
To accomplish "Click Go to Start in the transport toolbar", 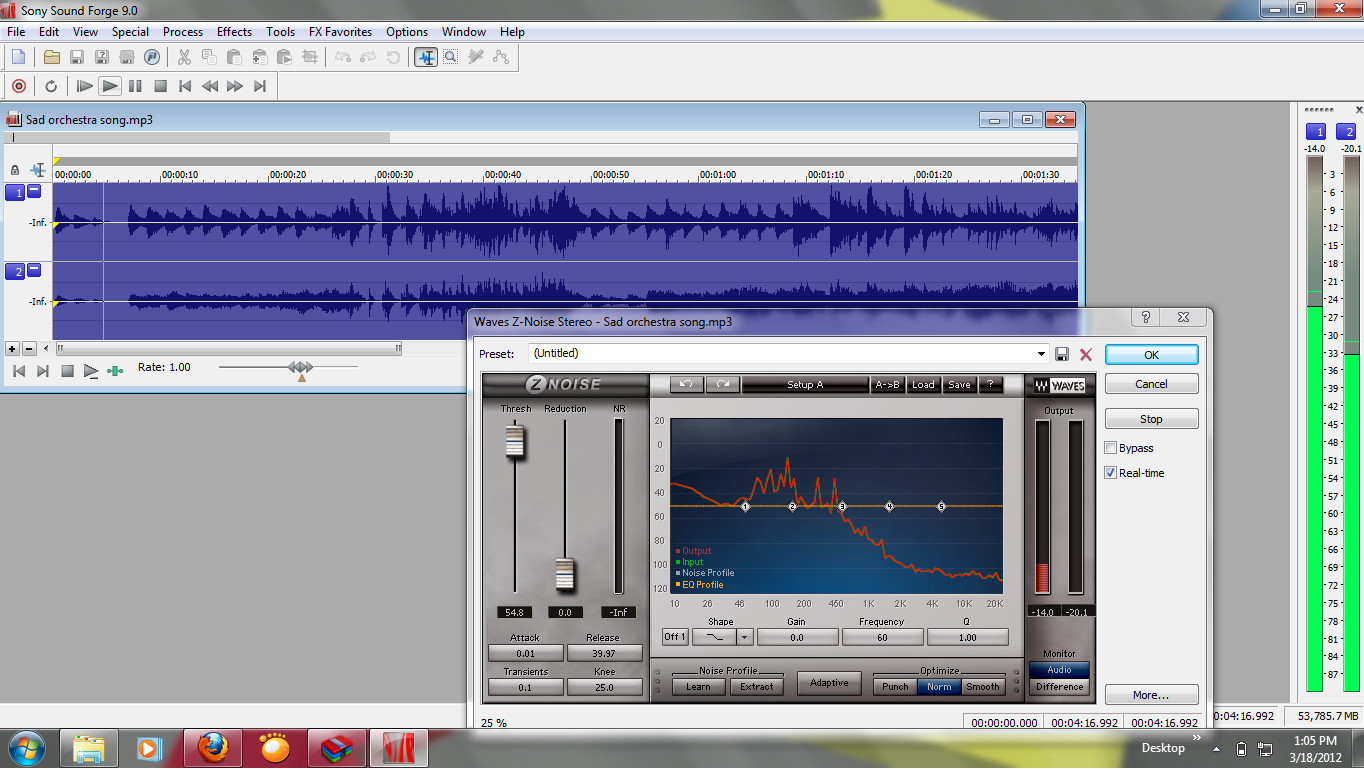I will point(185,86).
